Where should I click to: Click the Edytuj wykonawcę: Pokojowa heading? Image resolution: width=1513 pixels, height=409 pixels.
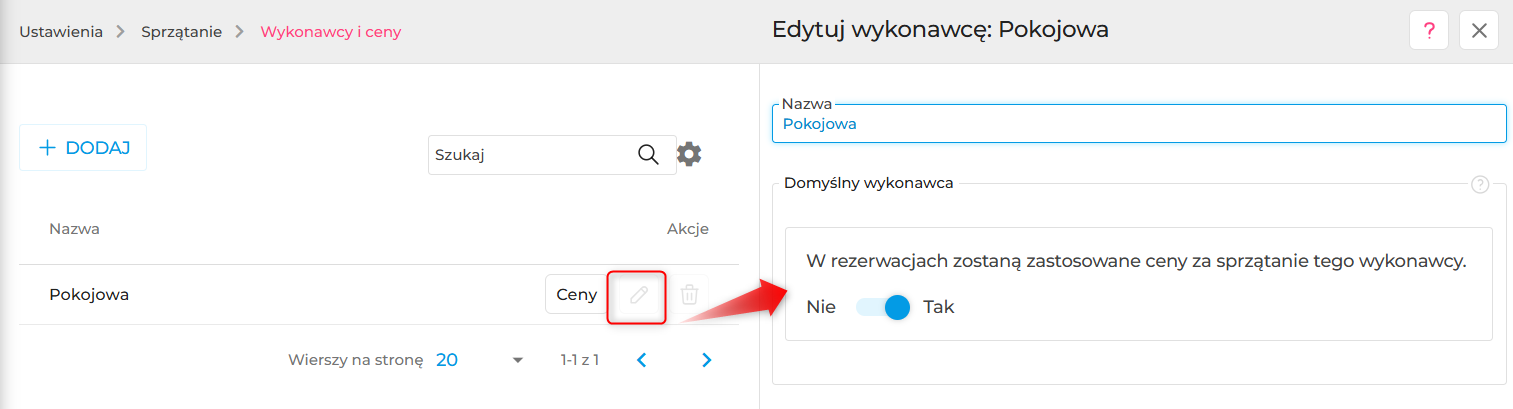940,31
